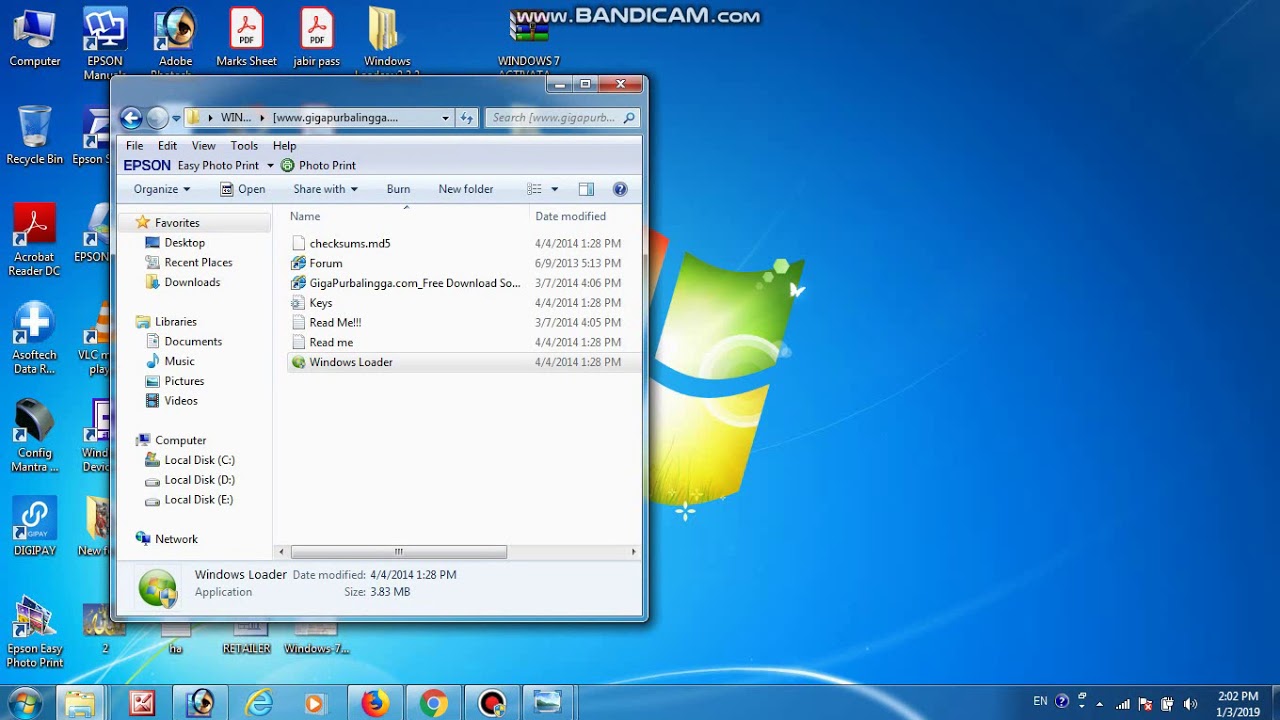The height and width of the screenshot is (720, 1280).
Task: Open the Edit menu
Action: tap(167, 146)
